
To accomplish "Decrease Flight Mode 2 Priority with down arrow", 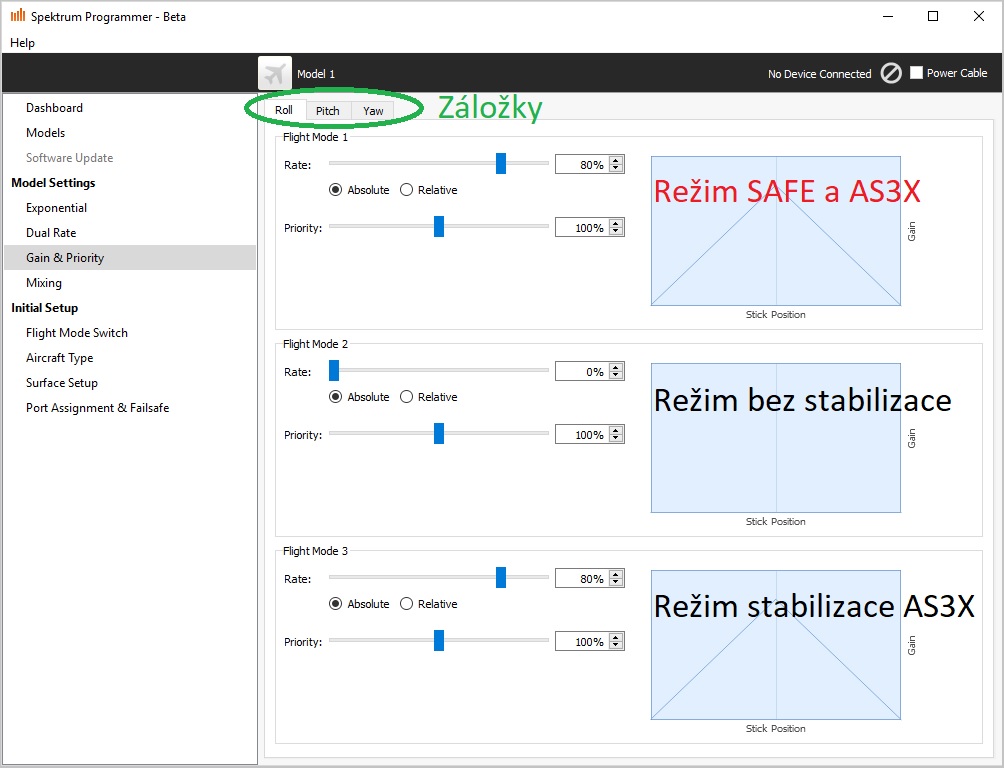I will (x=616, y=439).
